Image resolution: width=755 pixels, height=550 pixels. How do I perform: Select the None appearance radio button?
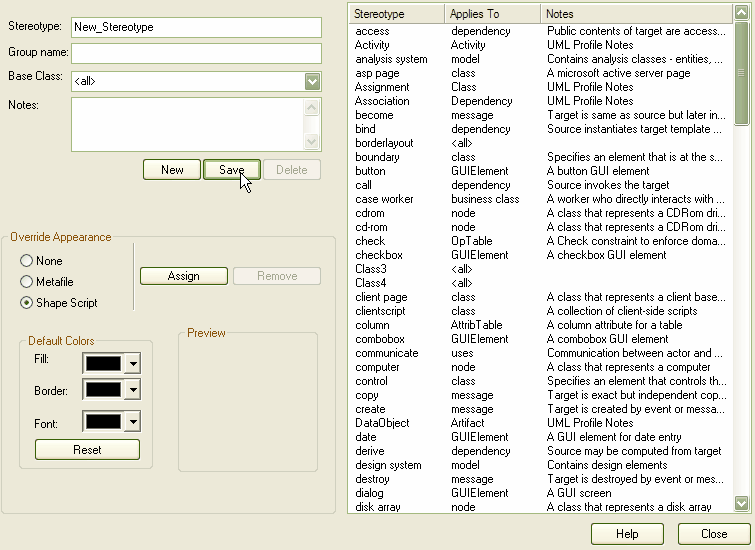27,261
